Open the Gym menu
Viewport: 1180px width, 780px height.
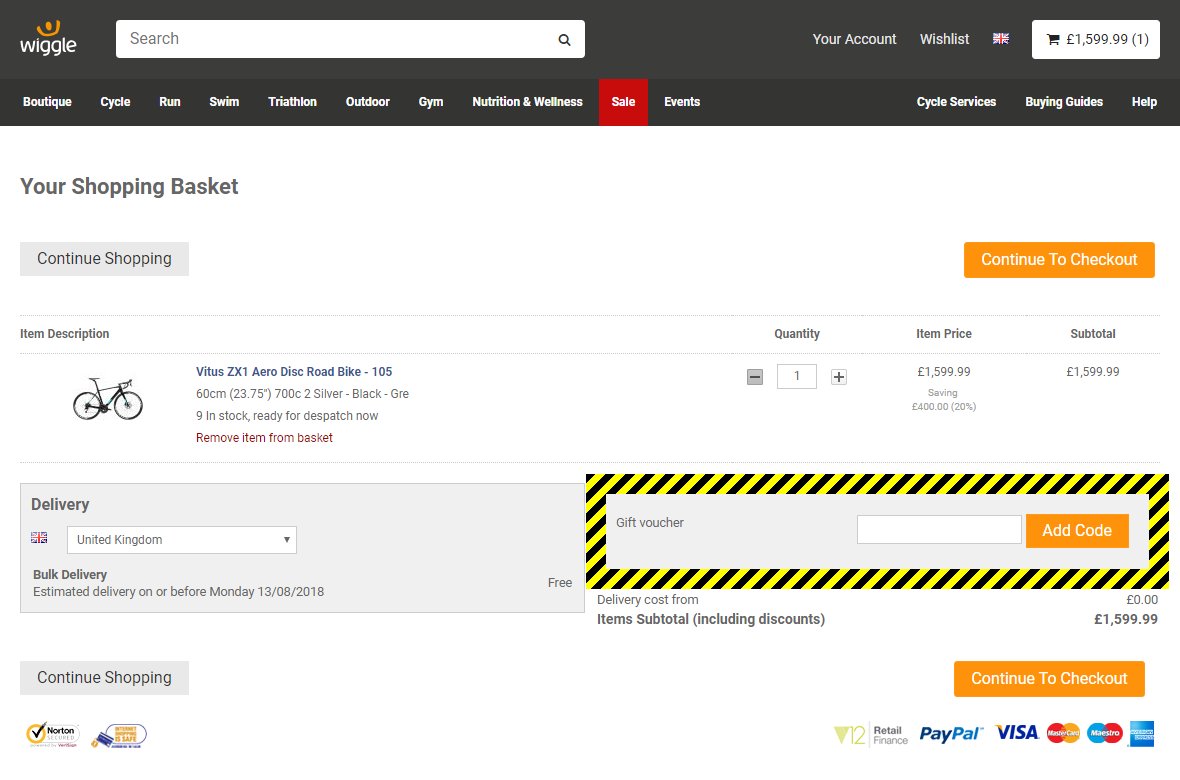(431, 102)
